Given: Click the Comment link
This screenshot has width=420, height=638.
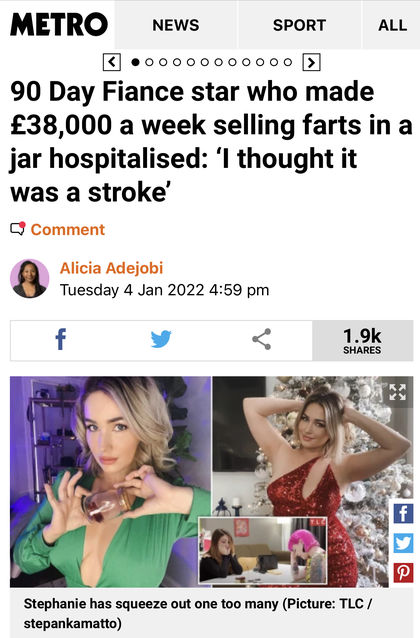Looking at the screenshot, I should 68,229.
